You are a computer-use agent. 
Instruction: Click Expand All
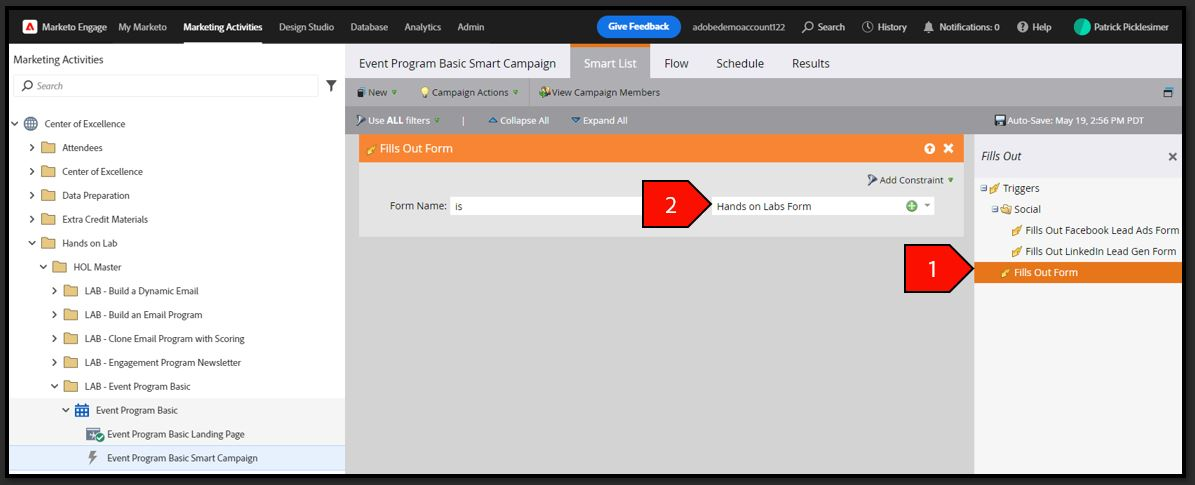tap(599, 120)
